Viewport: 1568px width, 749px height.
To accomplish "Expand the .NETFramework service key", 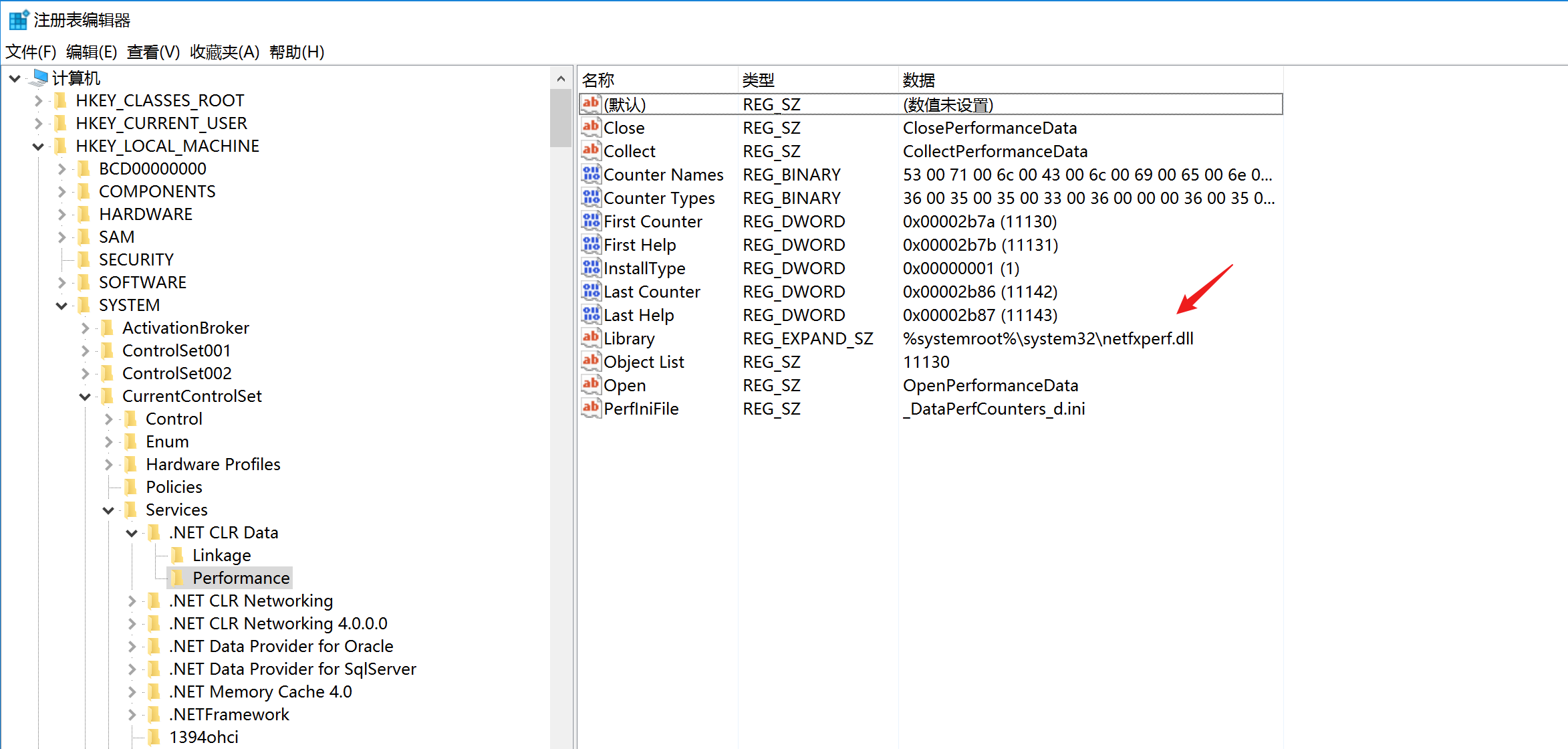I will [x=132, y=715].
